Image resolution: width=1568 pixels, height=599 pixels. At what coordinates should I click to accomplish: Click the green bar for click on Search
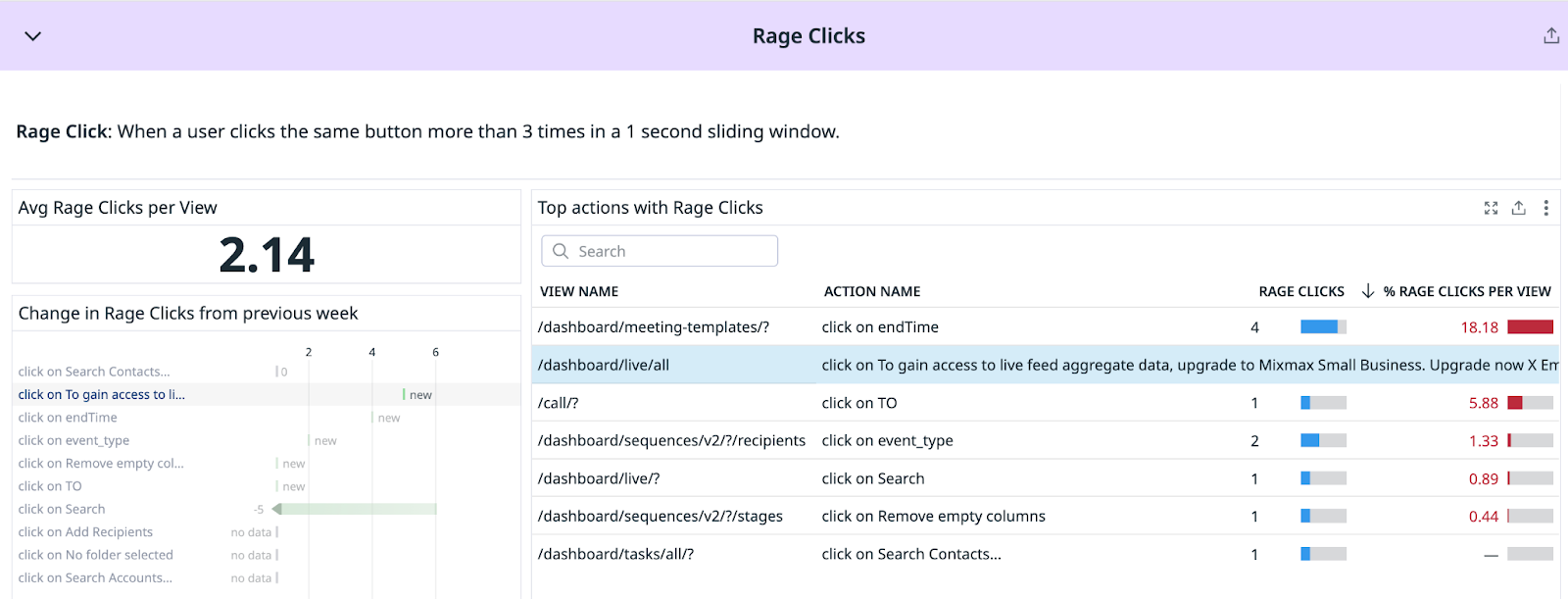click(358, 509)
